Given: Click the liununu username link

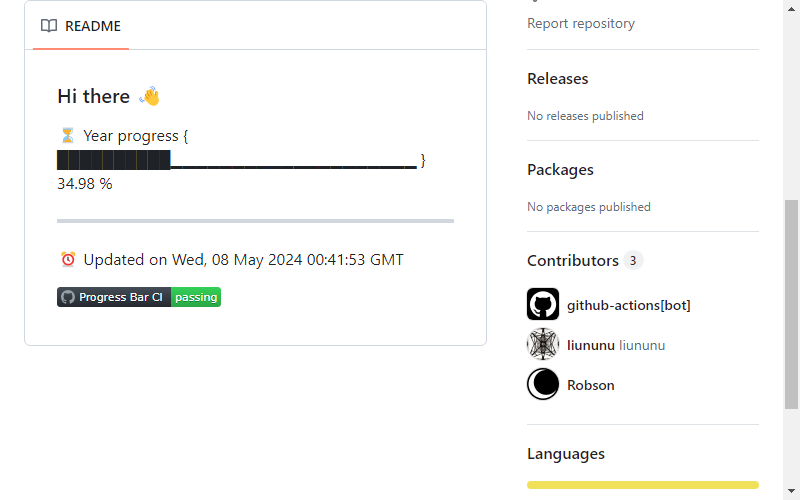Looking at the screenshot, I should (591, 345).
